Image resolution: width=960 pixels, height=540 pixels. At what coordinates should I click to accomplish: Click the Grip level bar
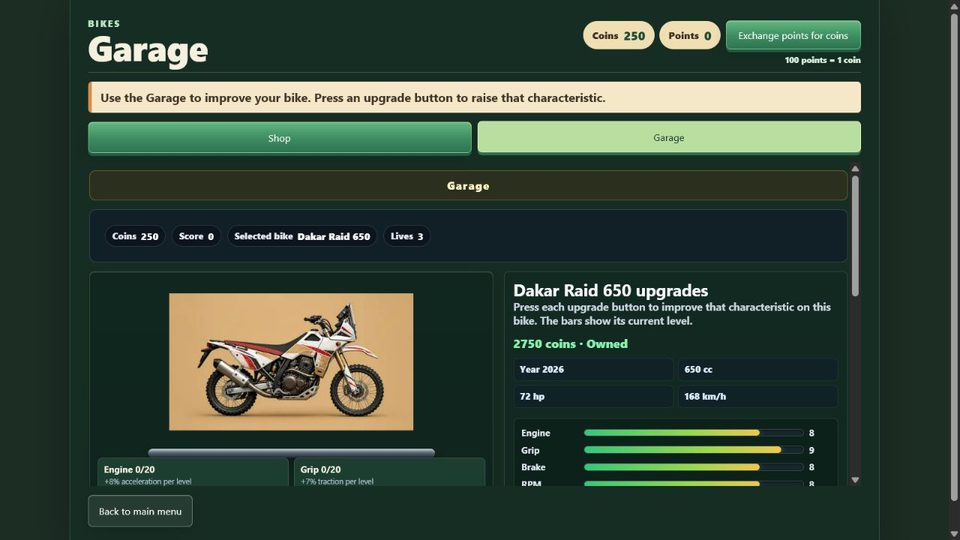click(694, 450)
